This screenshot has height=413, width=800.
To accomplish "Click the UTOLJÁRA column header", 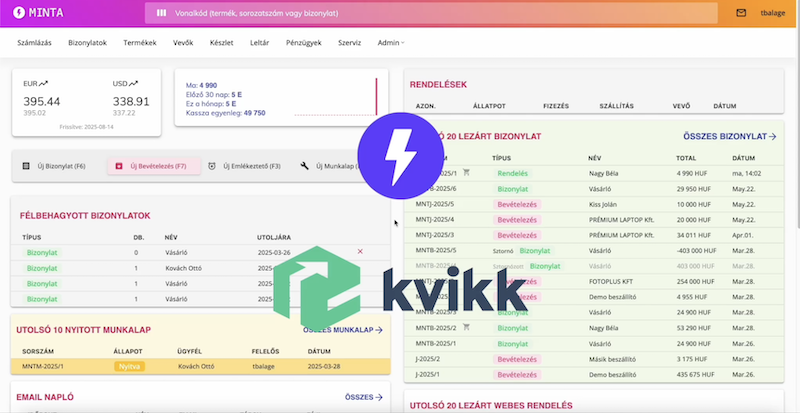I will tap(274, 237).
